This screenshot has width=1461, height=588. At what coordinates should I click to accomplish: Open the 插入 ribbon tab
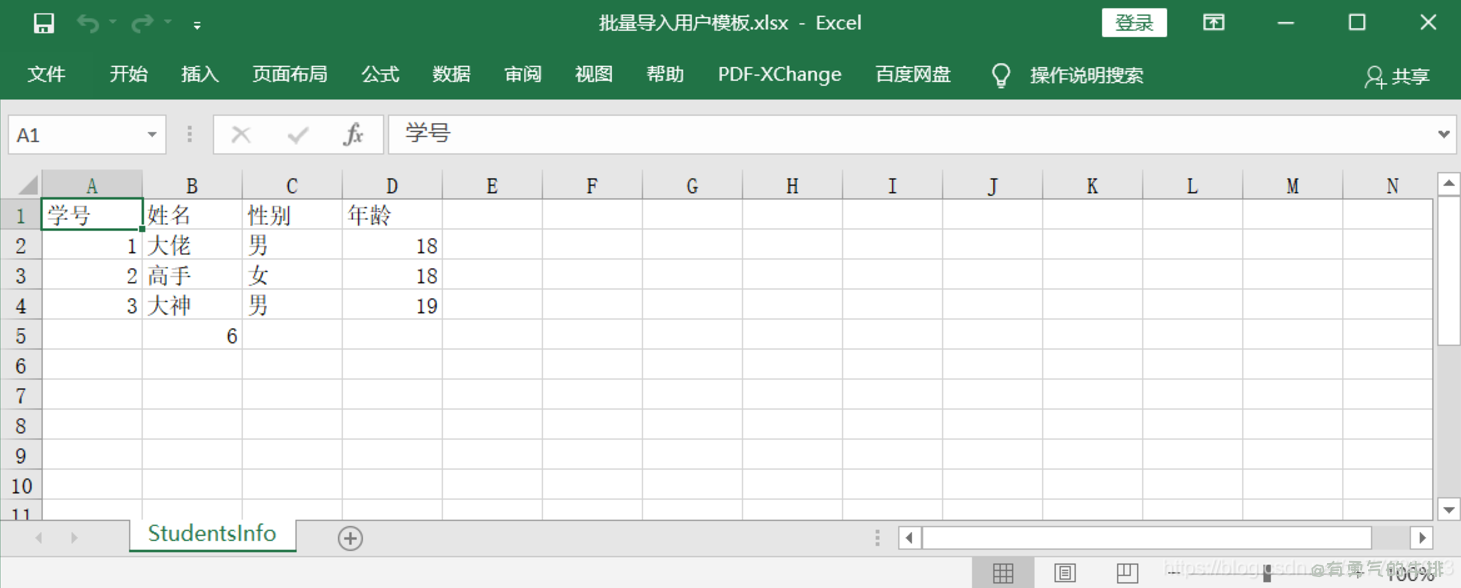coord(199,75)
